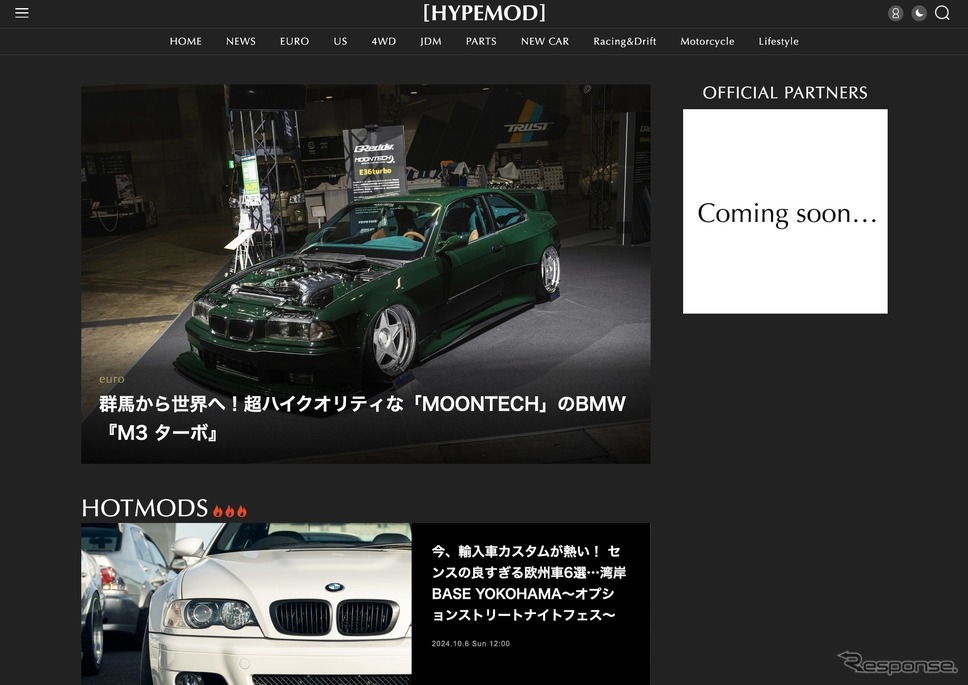Click the OFFICIAL PARTNERS heading

point(785,93)
